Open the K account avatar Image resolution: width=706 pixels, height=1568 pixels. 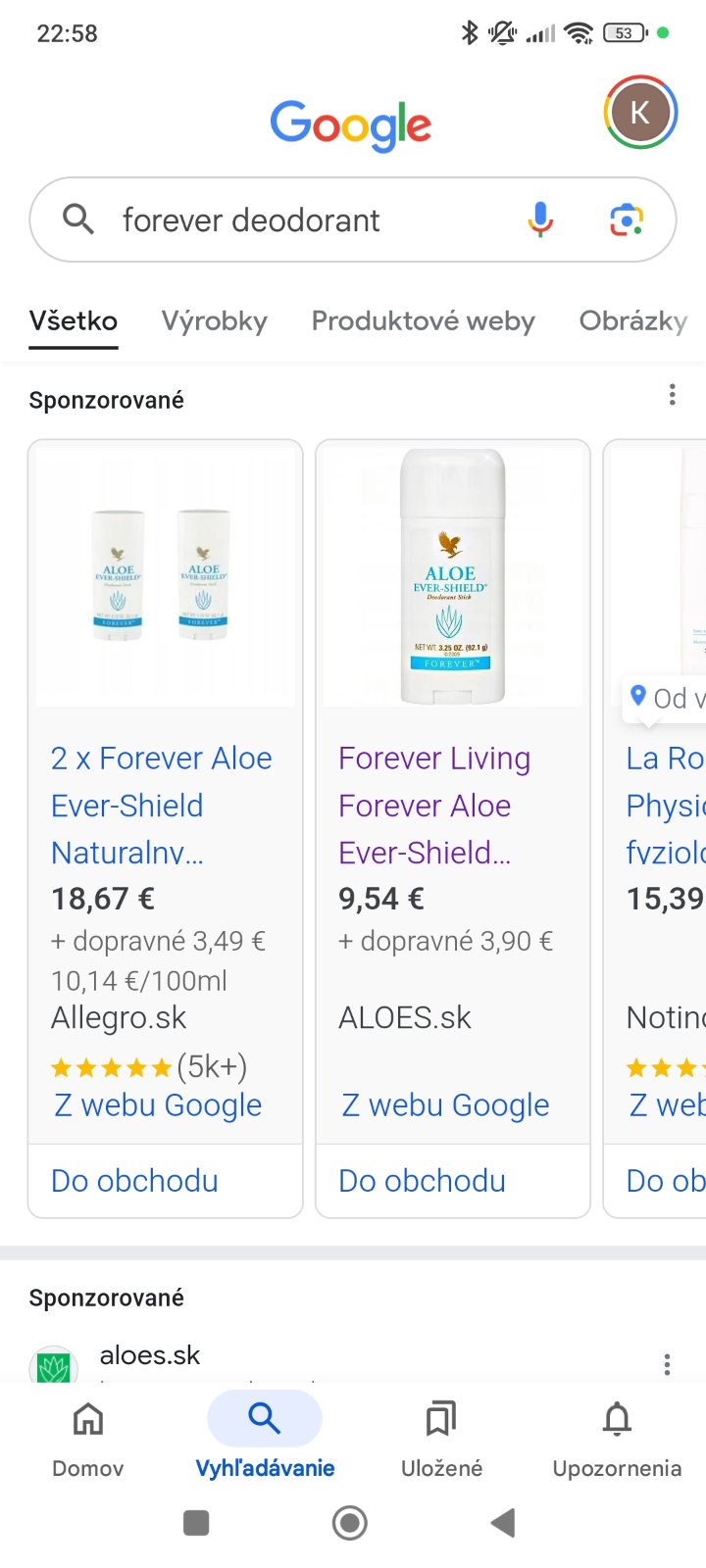639,113
